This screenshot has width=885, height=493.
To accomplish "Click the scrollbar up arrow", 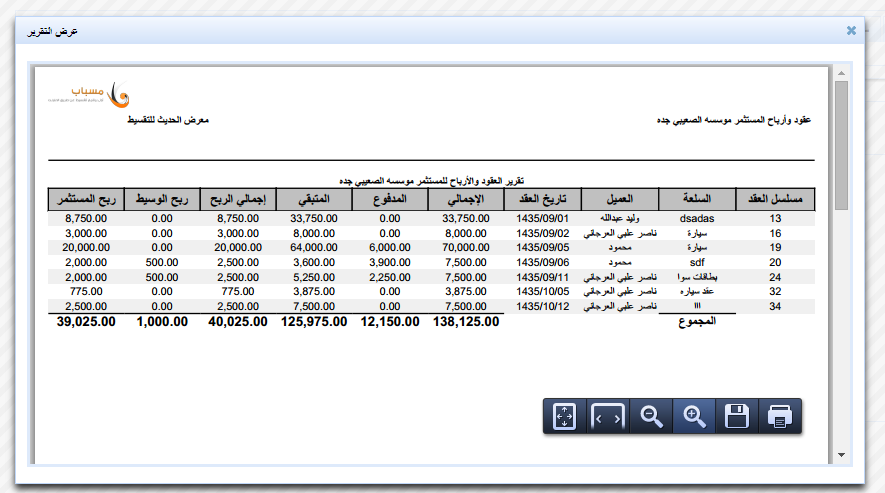I will [x=841, y=73].
